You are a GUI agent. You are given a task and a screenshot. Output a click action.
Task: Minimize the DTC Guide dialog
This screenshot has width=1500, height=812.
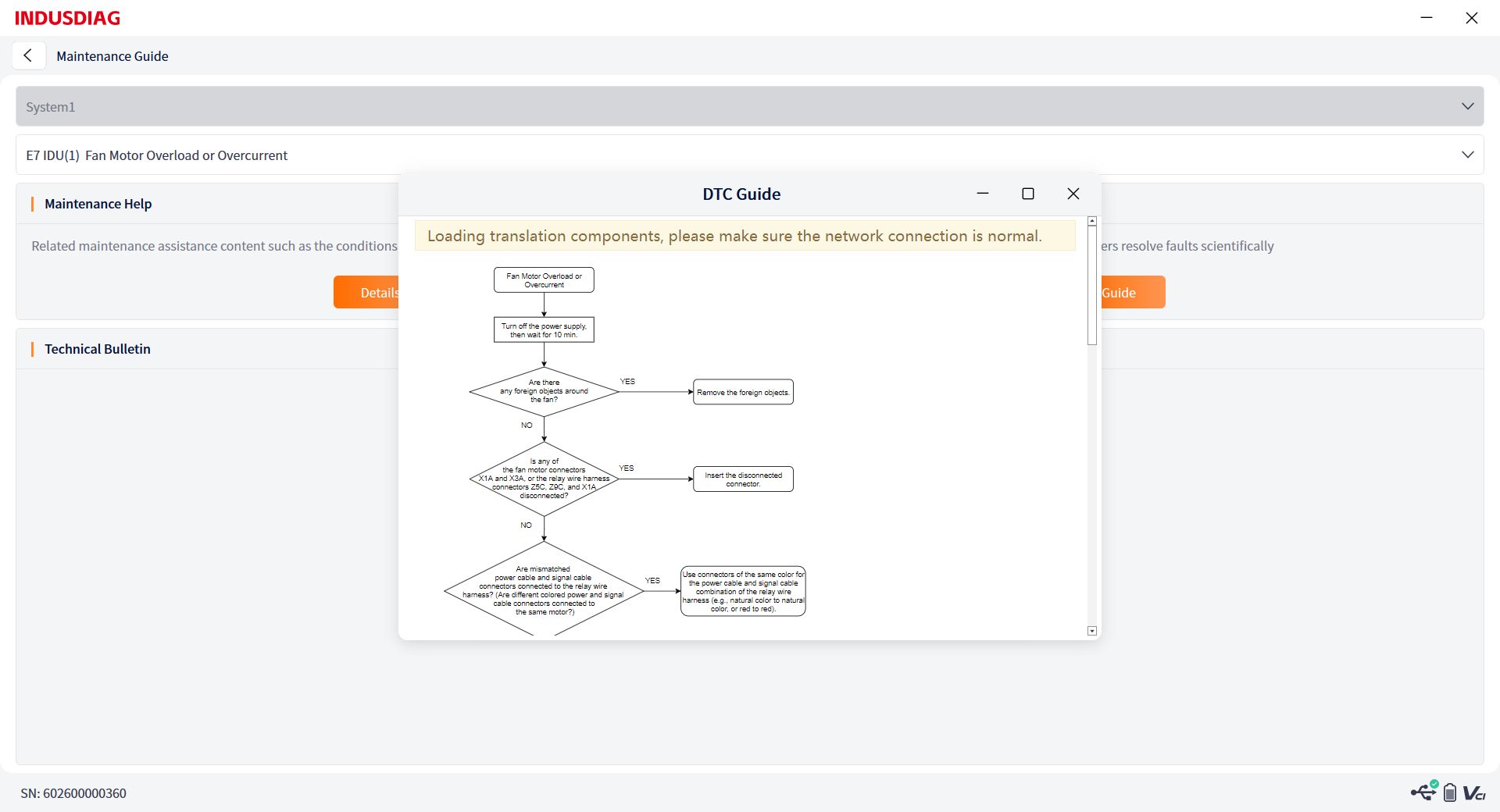983,194
